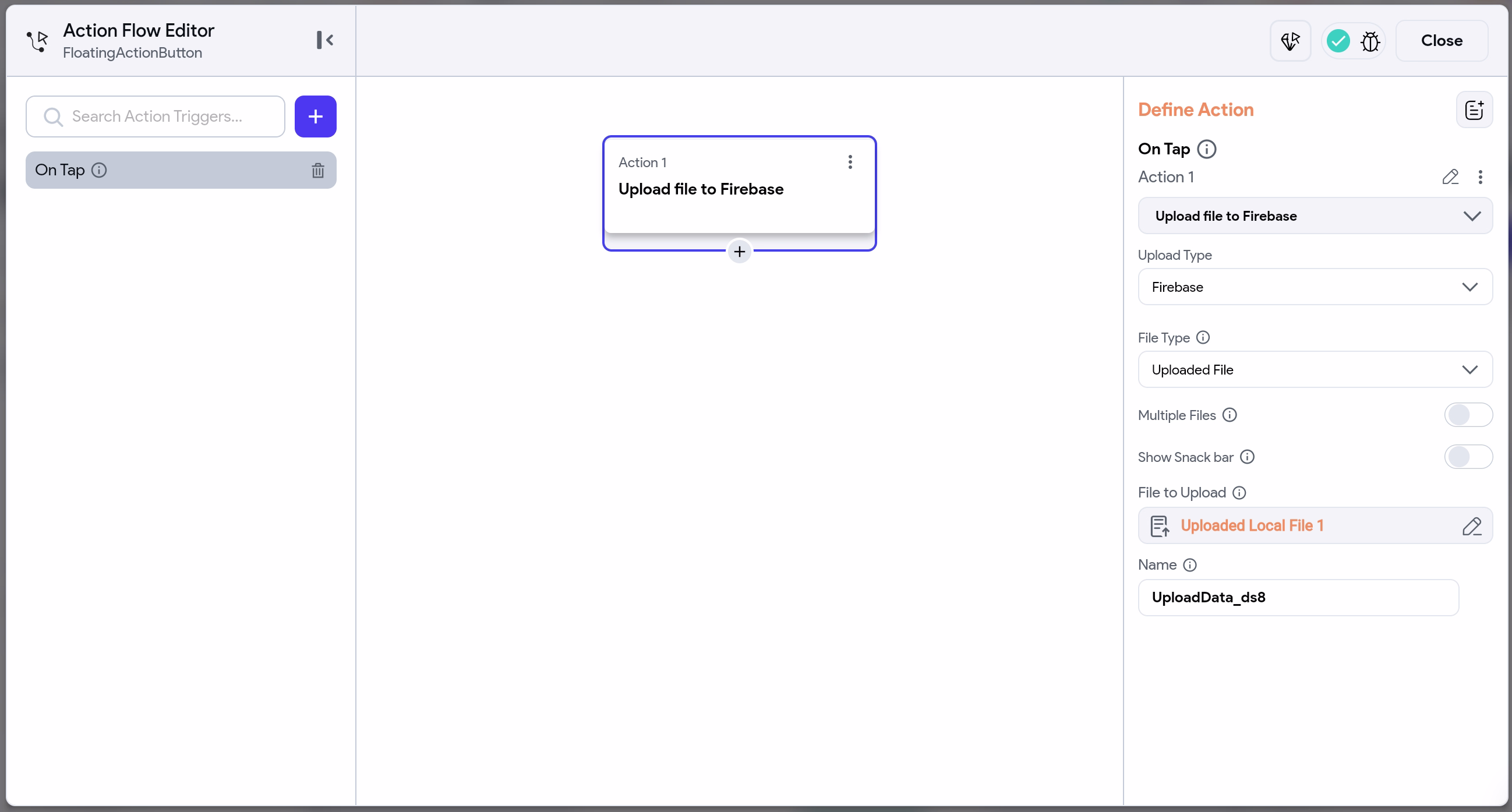
Task: Click the FloatingActionButton subtitle
Action: (133, 53)
